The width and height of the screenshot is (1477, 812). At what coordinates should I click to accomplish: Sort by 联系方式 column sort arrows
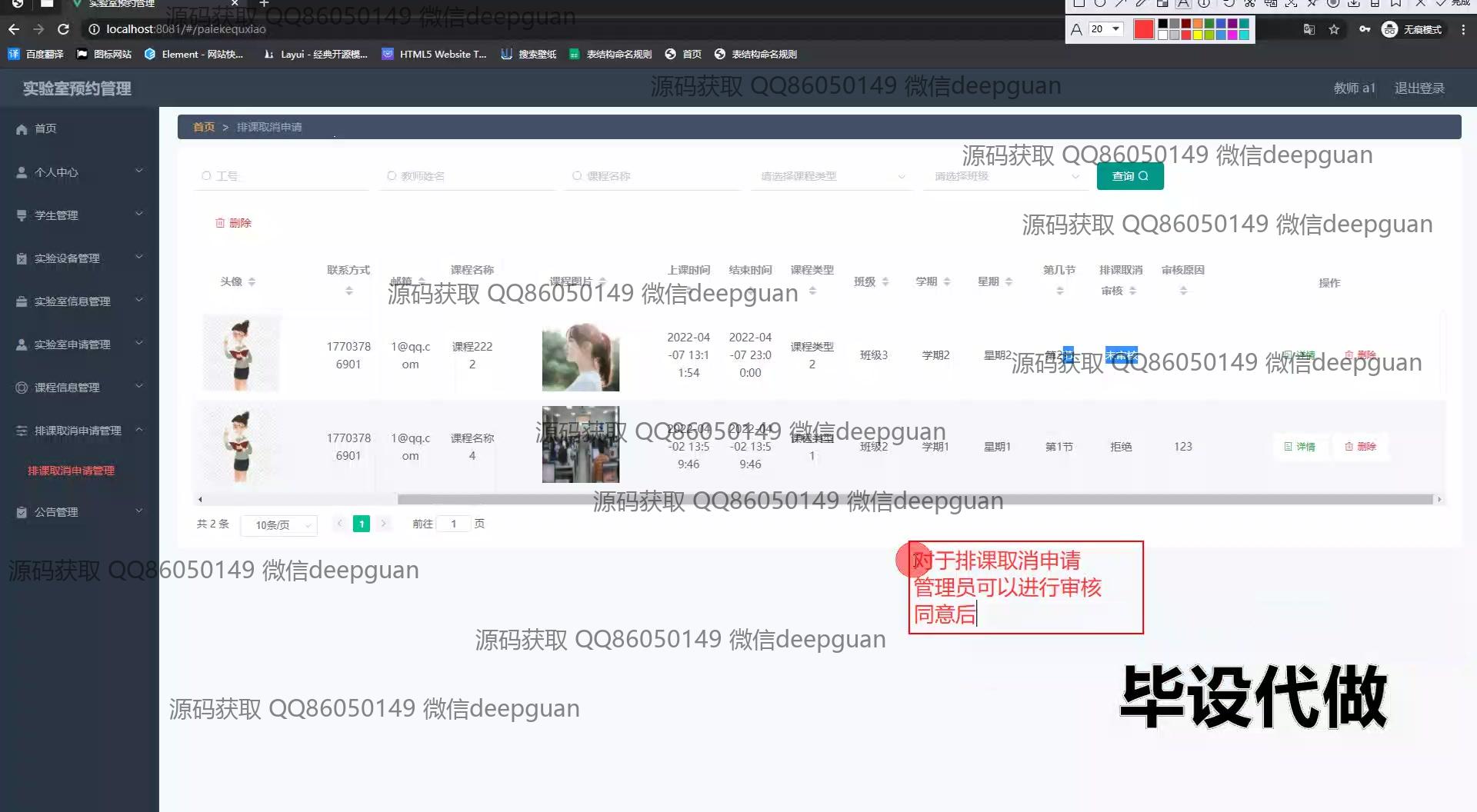349,291
